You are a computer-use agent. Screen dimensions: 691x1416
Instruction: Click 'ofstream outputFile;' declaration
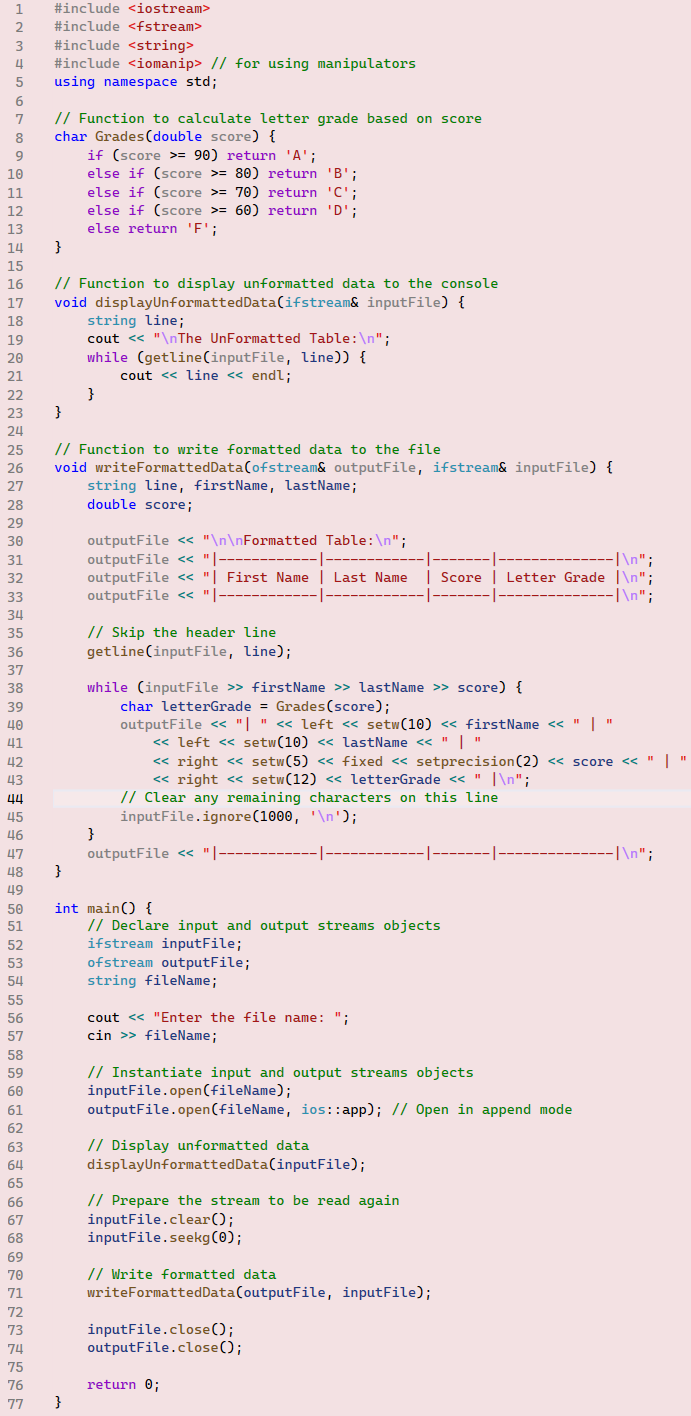coord(169,963)
